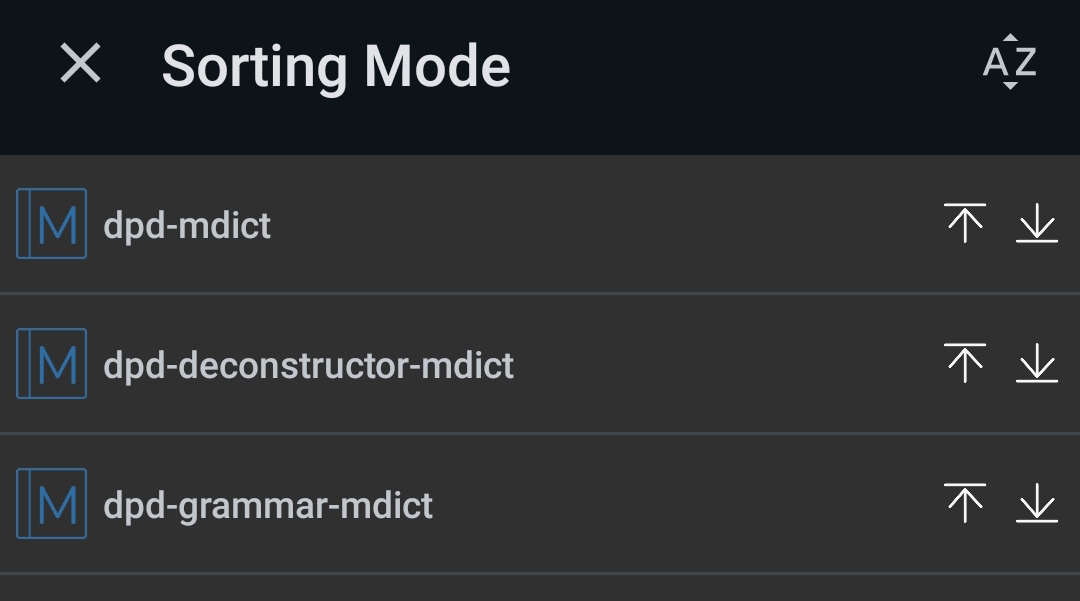Click the up arrow on dpd-grammar-mdict row

964,505
